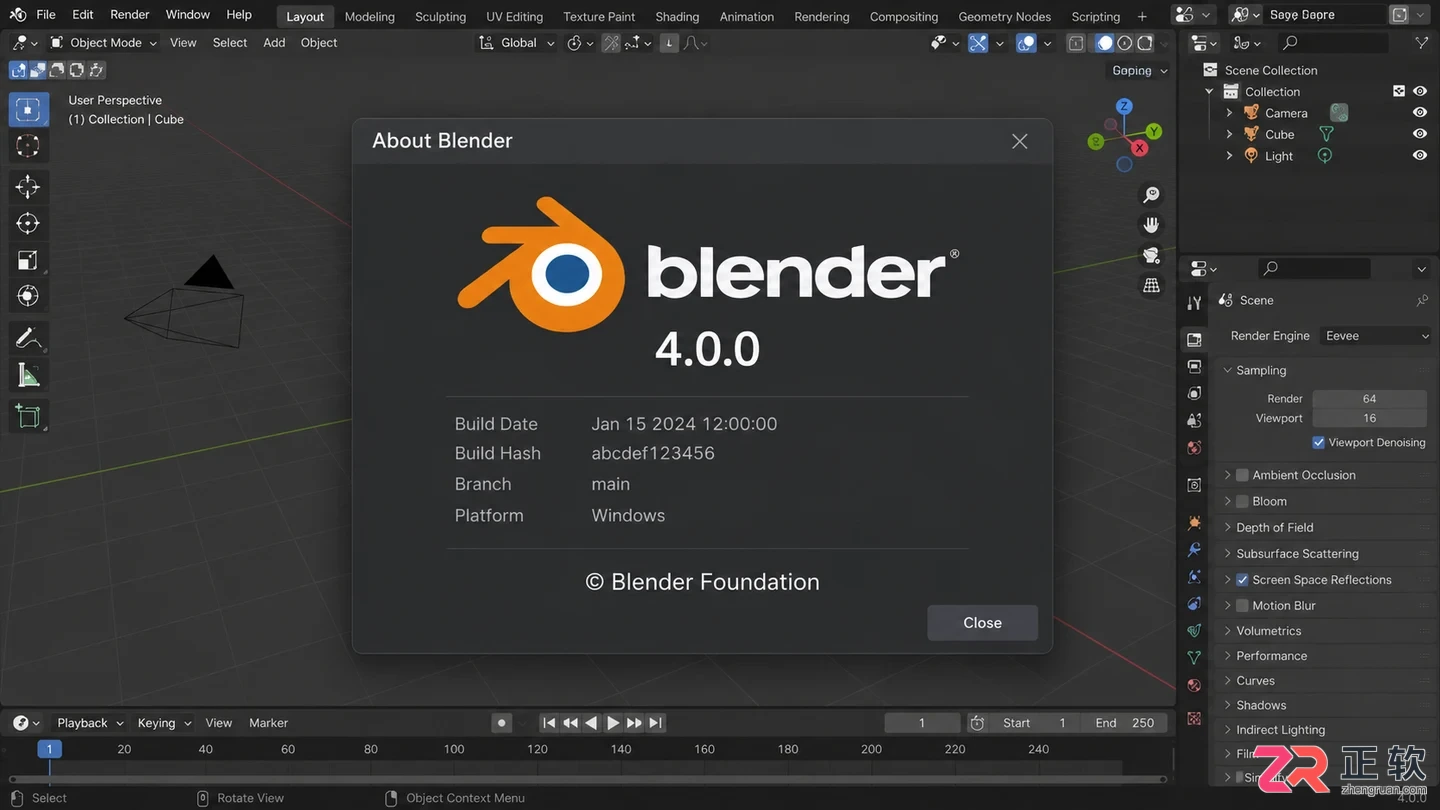Toggle camera view with the camera icon
Screen dimensions: 1440x810
coord(1152,255)
